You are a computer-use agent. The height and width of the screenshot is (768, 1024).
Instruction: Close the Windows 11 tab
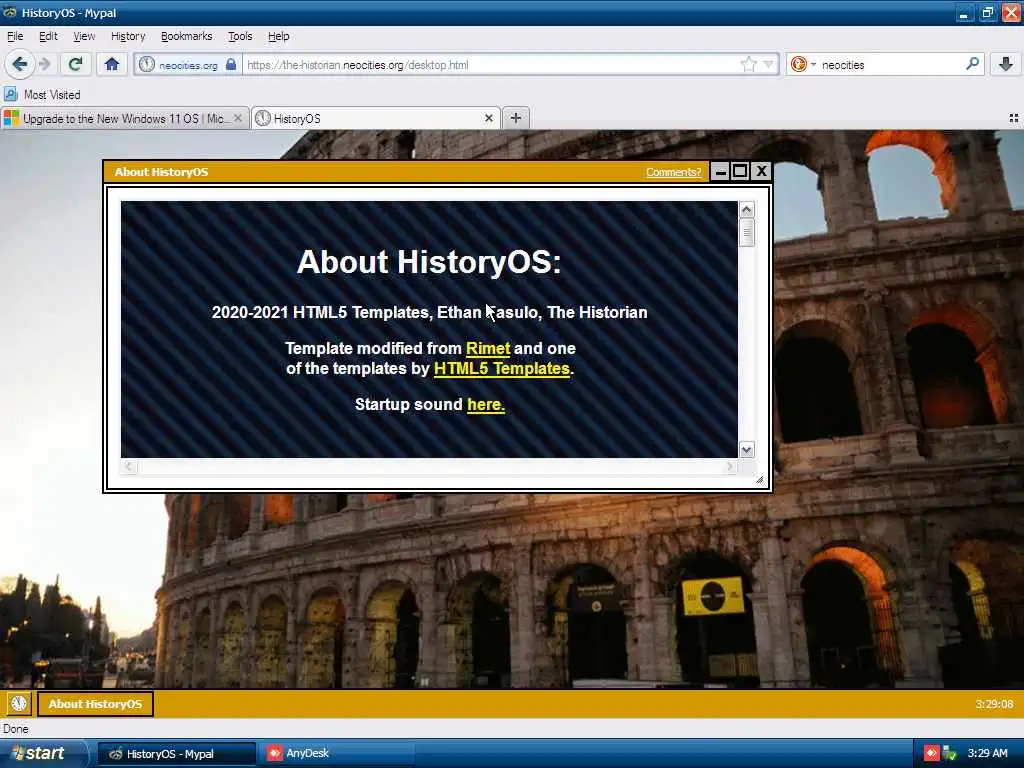238,118
